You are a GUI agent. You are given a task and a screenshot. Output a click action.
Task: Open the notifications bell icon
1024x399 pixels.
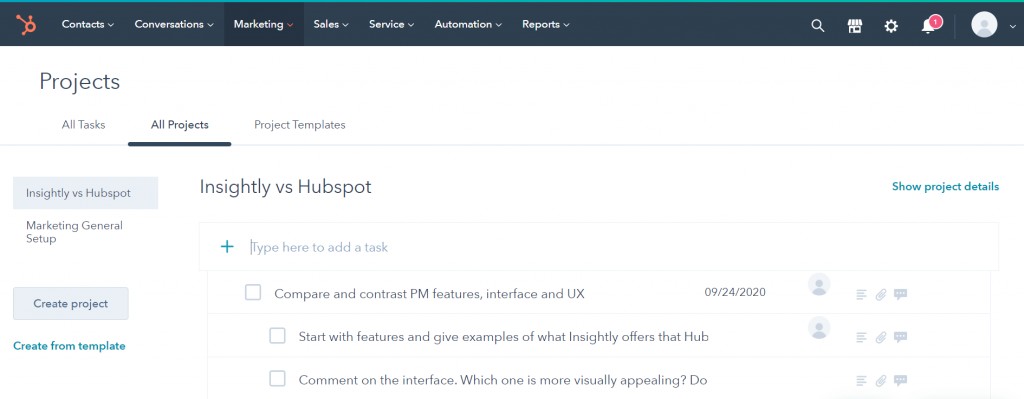click(x=928, y=26)
